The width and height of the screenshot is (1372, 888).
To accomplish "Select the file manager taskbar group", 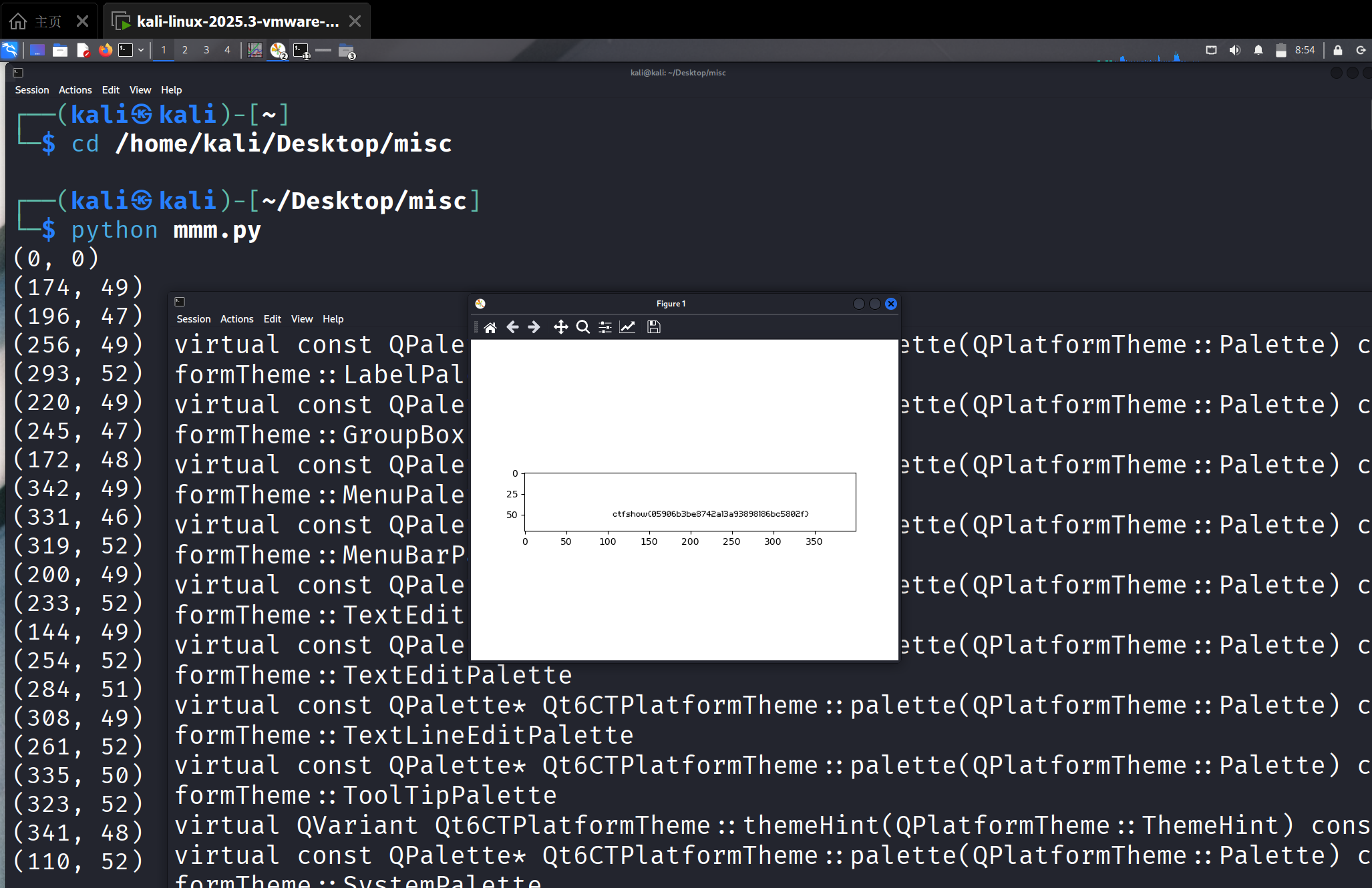I will 347,51.
